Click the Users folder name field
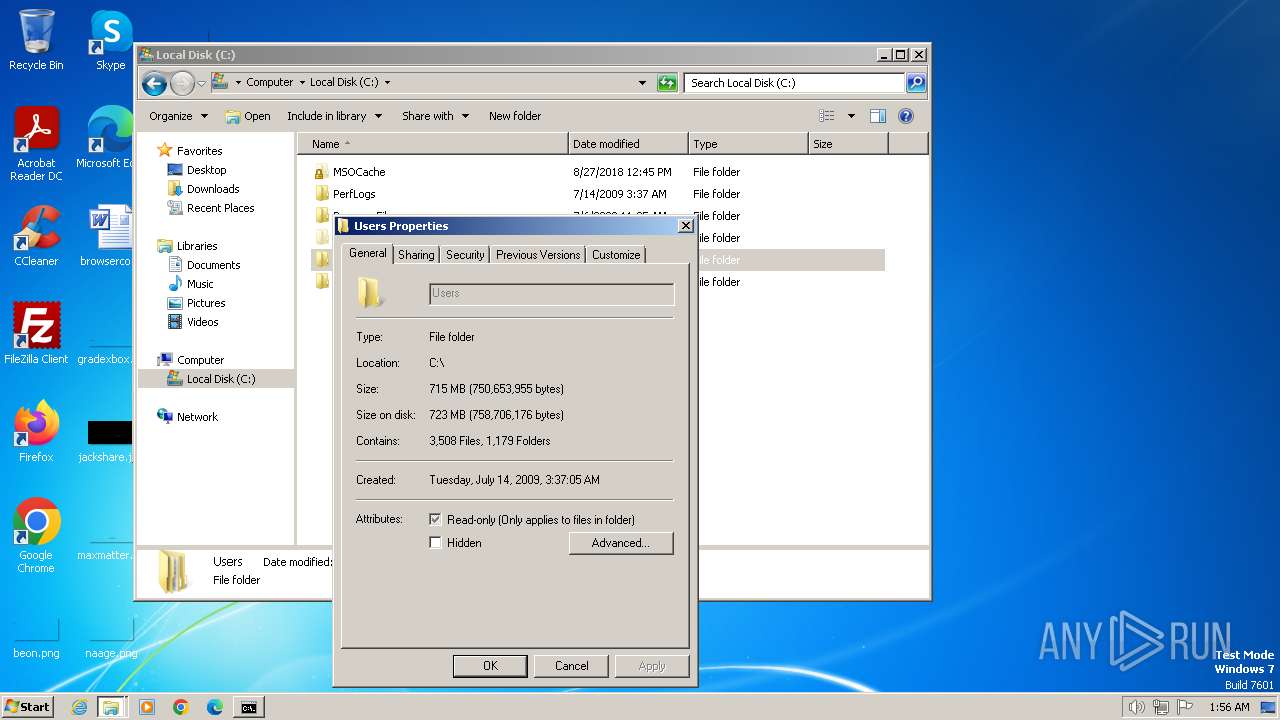The width and height of the screenshot is (1280, 720). click(x=552, y=293)
